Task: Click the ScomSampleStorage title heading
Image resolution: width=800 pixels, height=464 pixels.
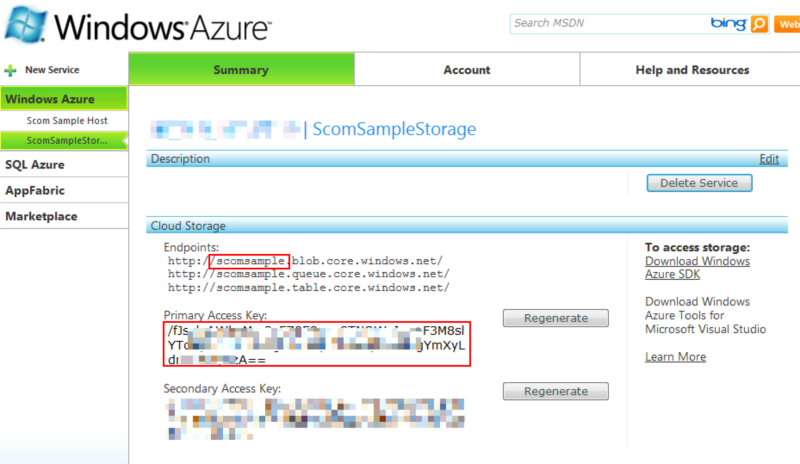Action: [394, 129]
